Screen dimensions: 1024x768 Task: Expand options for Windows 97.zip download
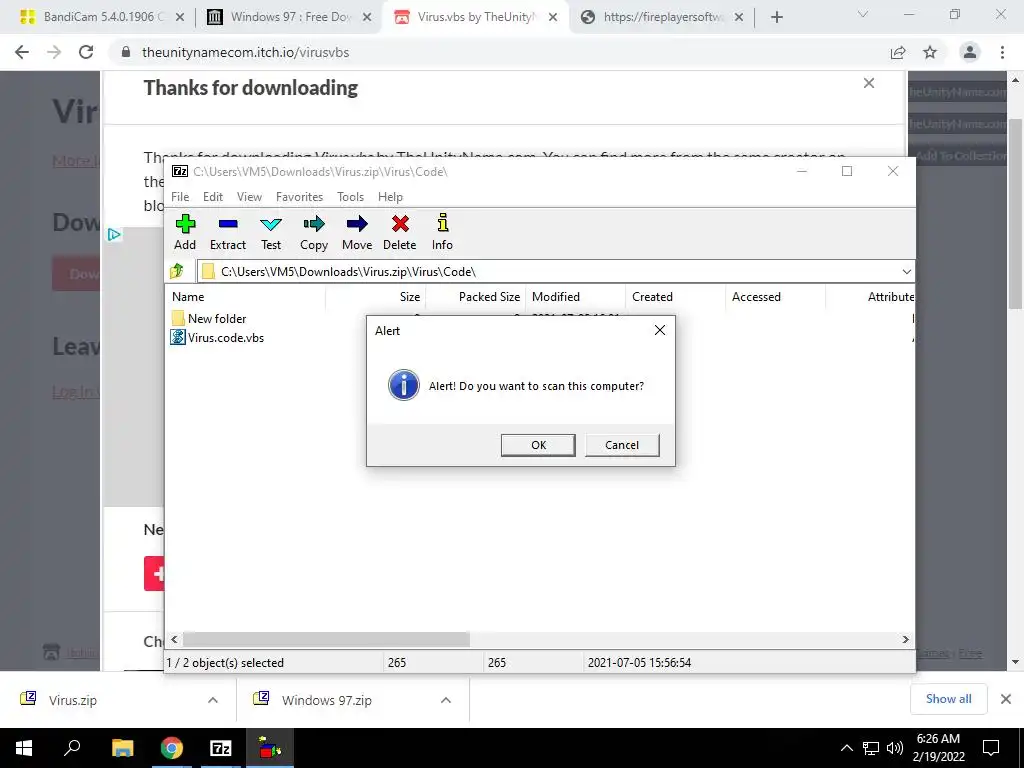(446, 700)
